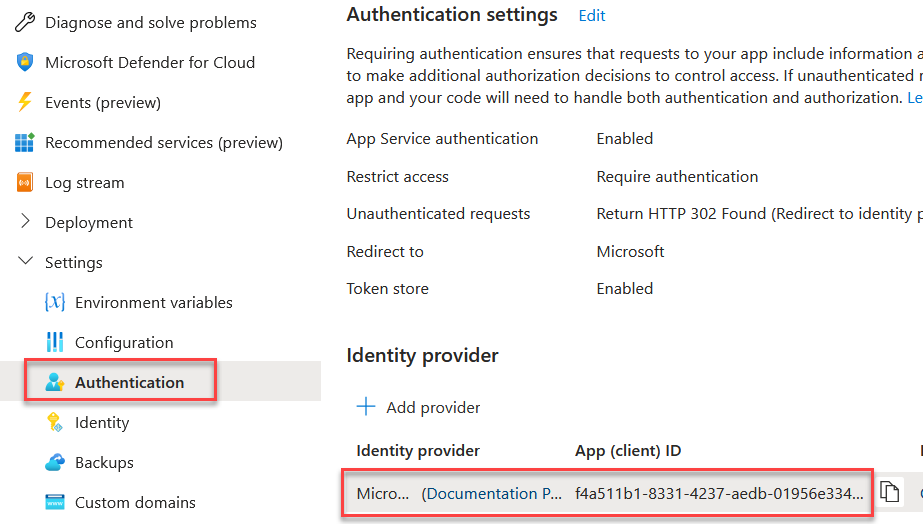
Task: Click the Identity key icon
Action: pos(55,422)
